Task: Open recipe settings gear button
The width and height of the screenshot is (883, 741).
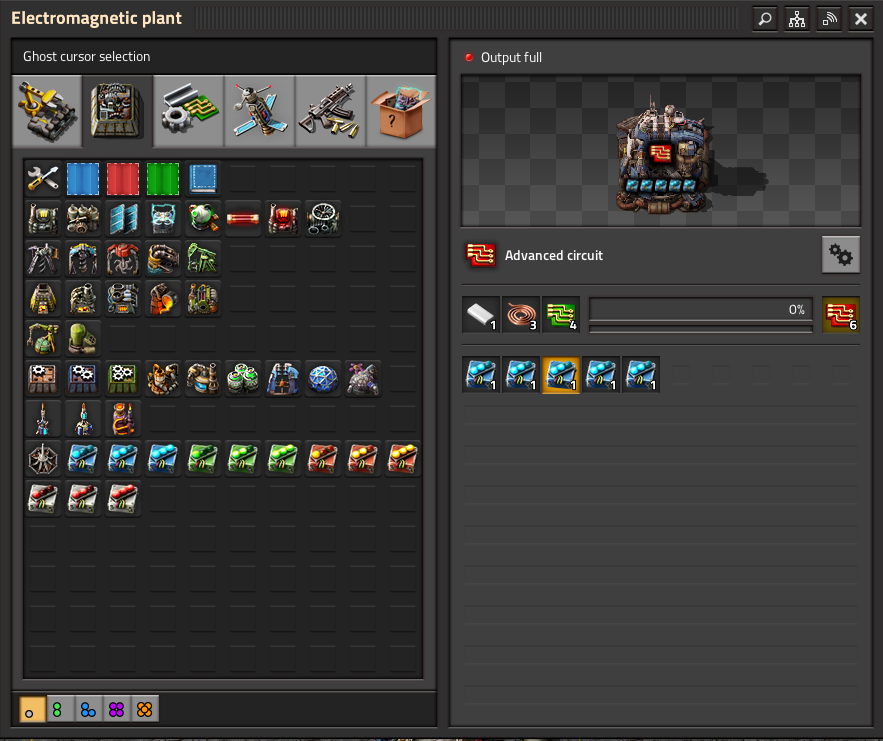Action: (841, 255)
